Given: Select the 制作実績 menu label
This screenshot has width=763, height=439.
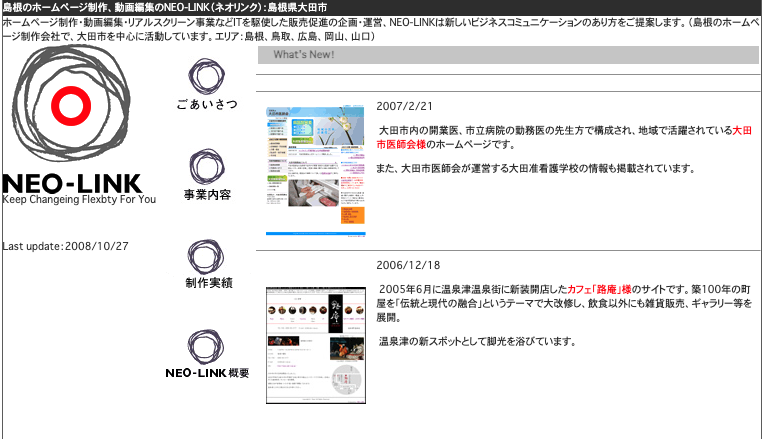Looking at the screenshot, I should tap(209, 283).
